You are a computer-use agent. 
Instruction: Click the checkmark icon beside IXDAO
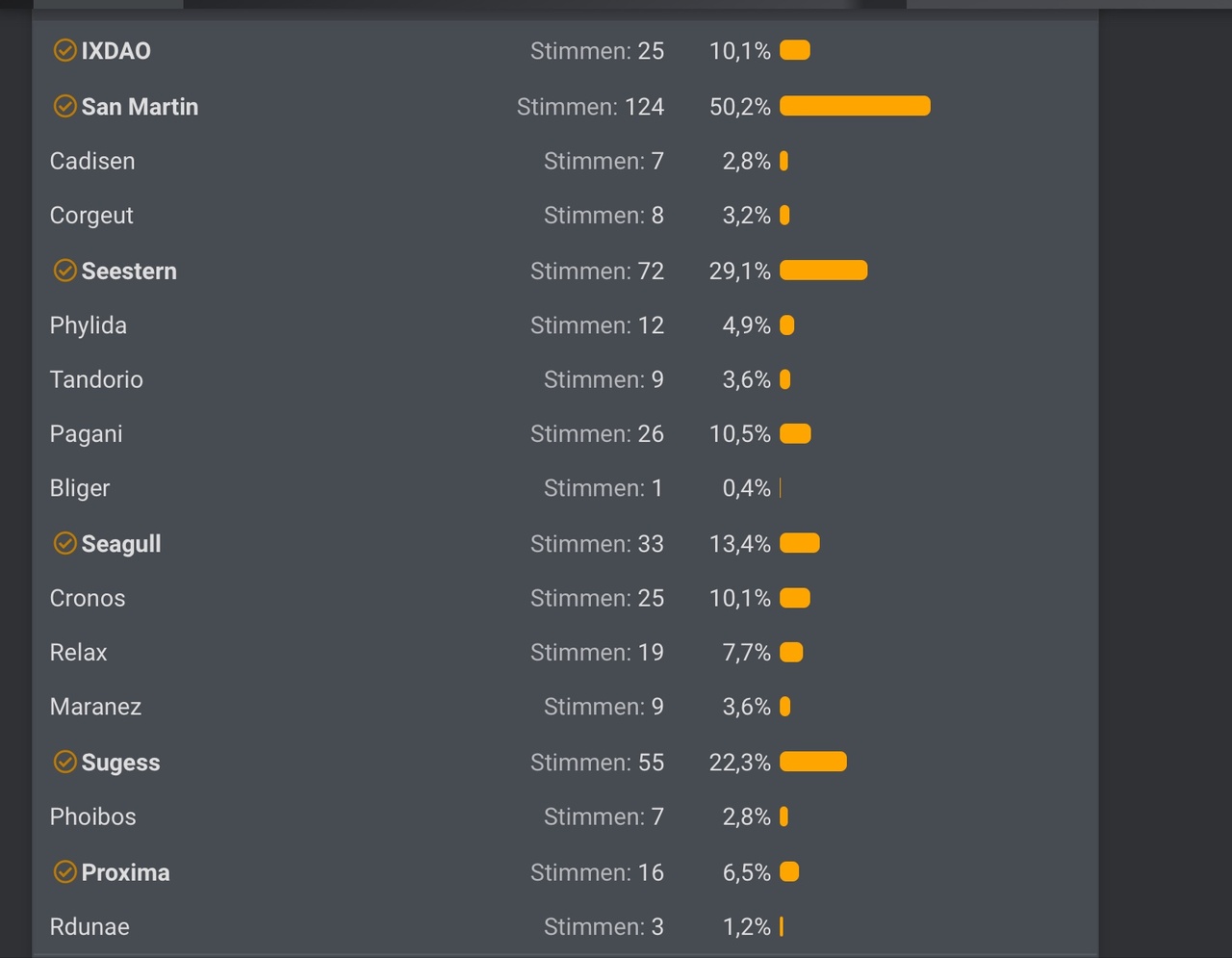click(64, 51)
